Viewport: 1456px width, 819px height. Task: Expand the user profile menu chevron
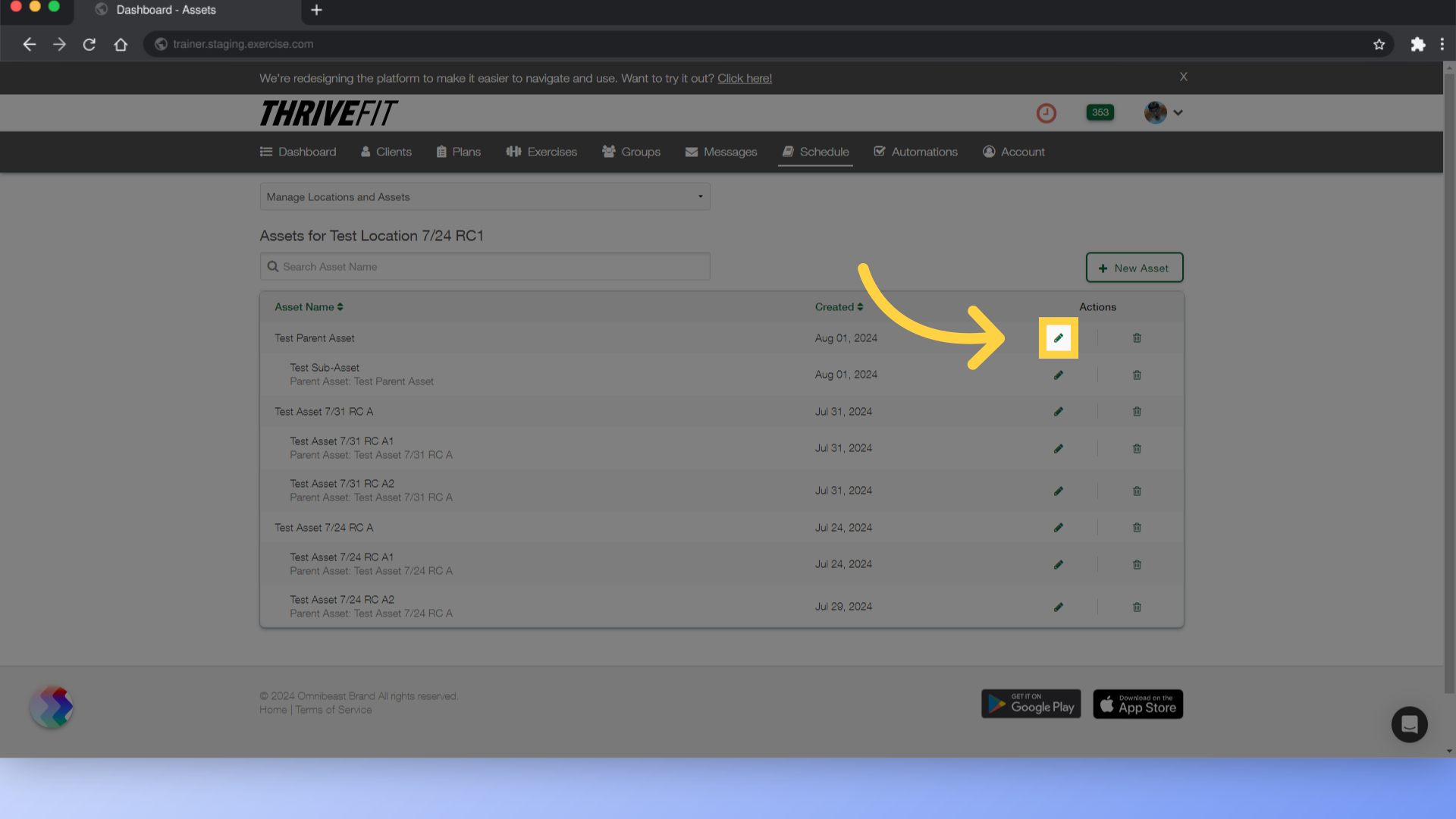point(1178,112)
